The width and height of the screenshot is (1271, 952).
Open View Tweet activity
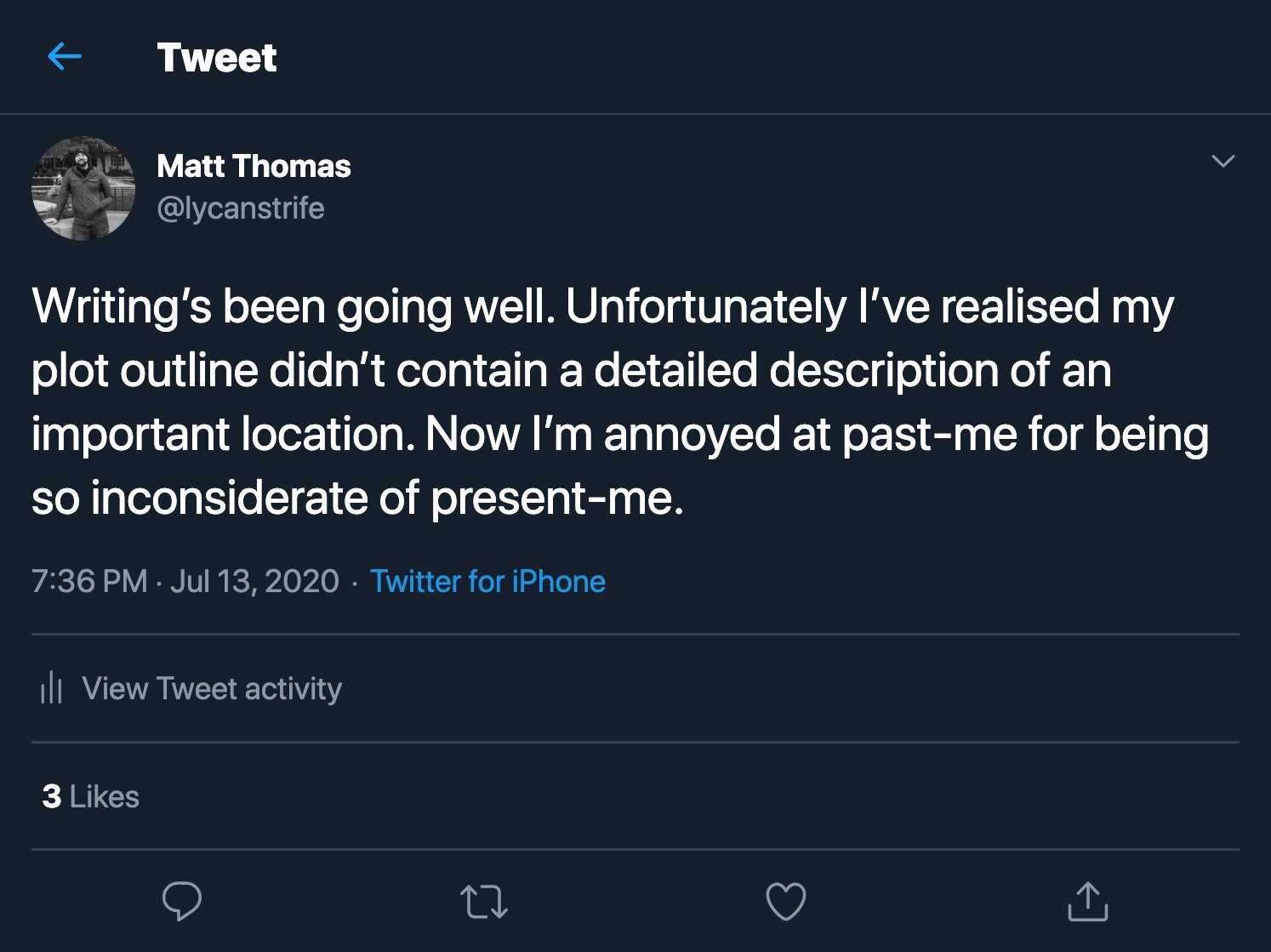[x=212, y=688]
